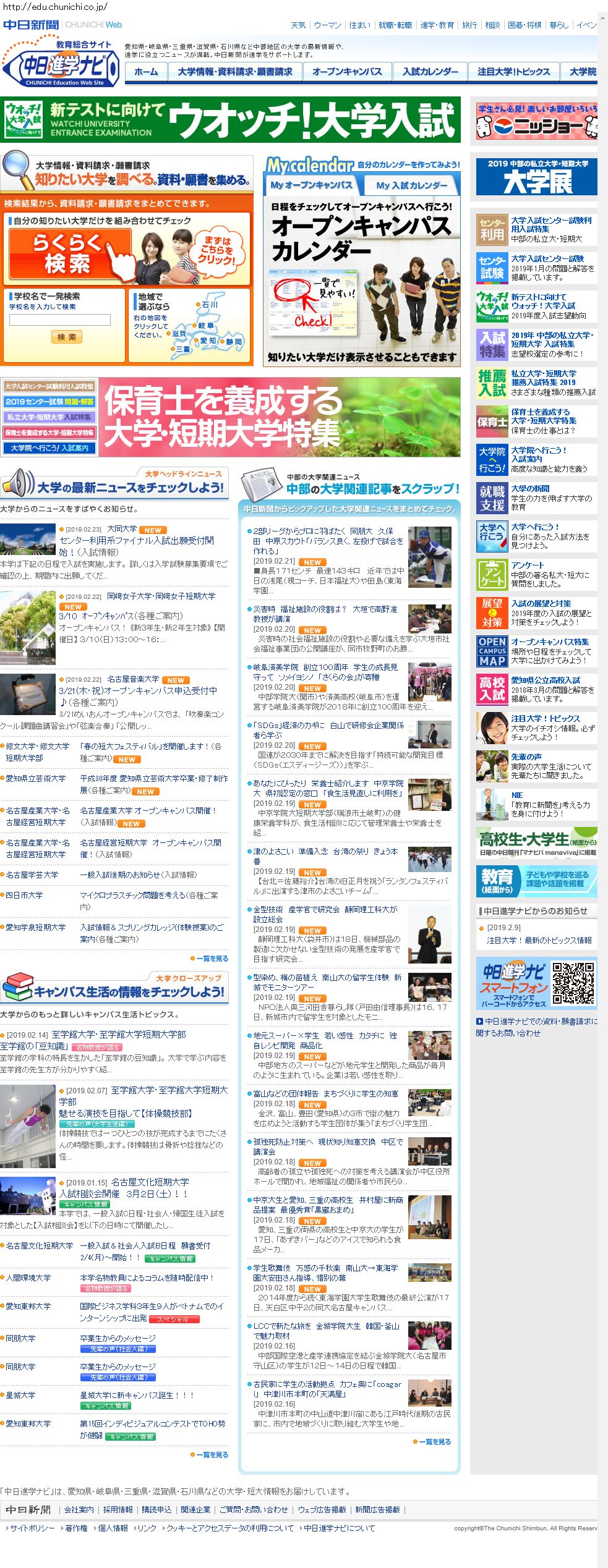Open 大同大学 センター利用系ファイナル入試 news

point(136,546)
